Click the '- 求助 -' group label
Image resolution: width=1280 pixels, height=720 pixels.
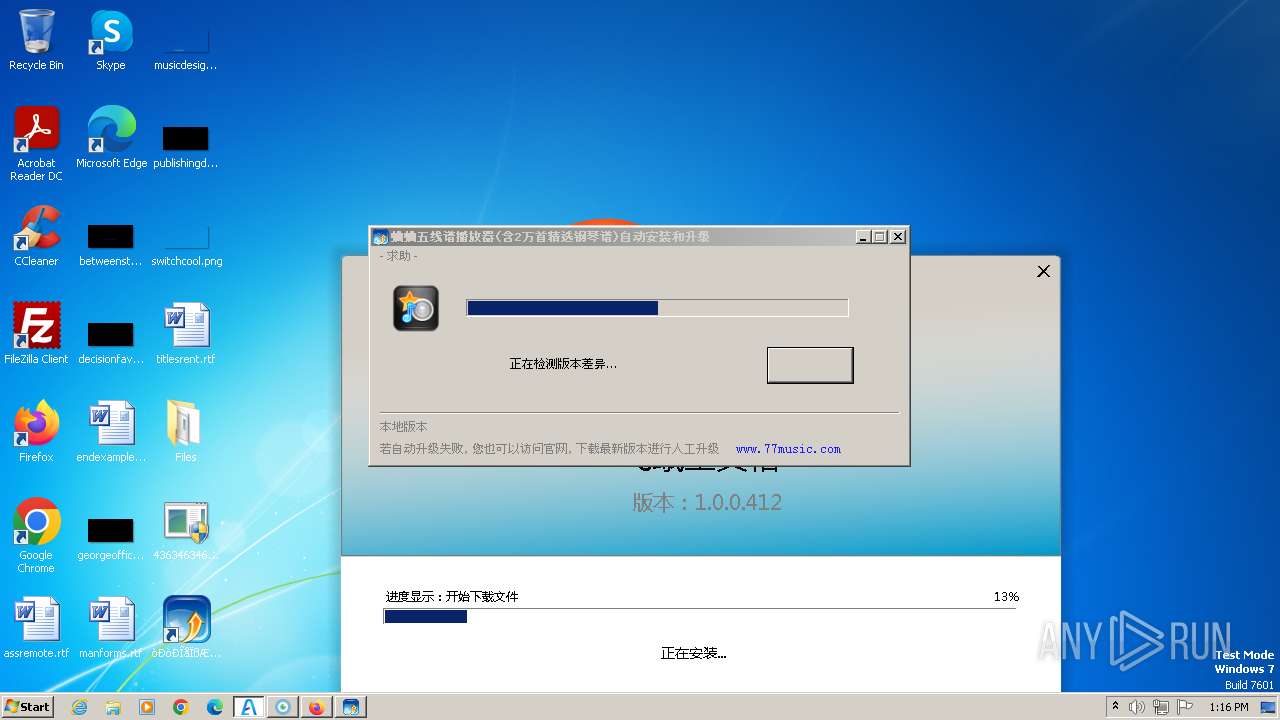point(399,256)
